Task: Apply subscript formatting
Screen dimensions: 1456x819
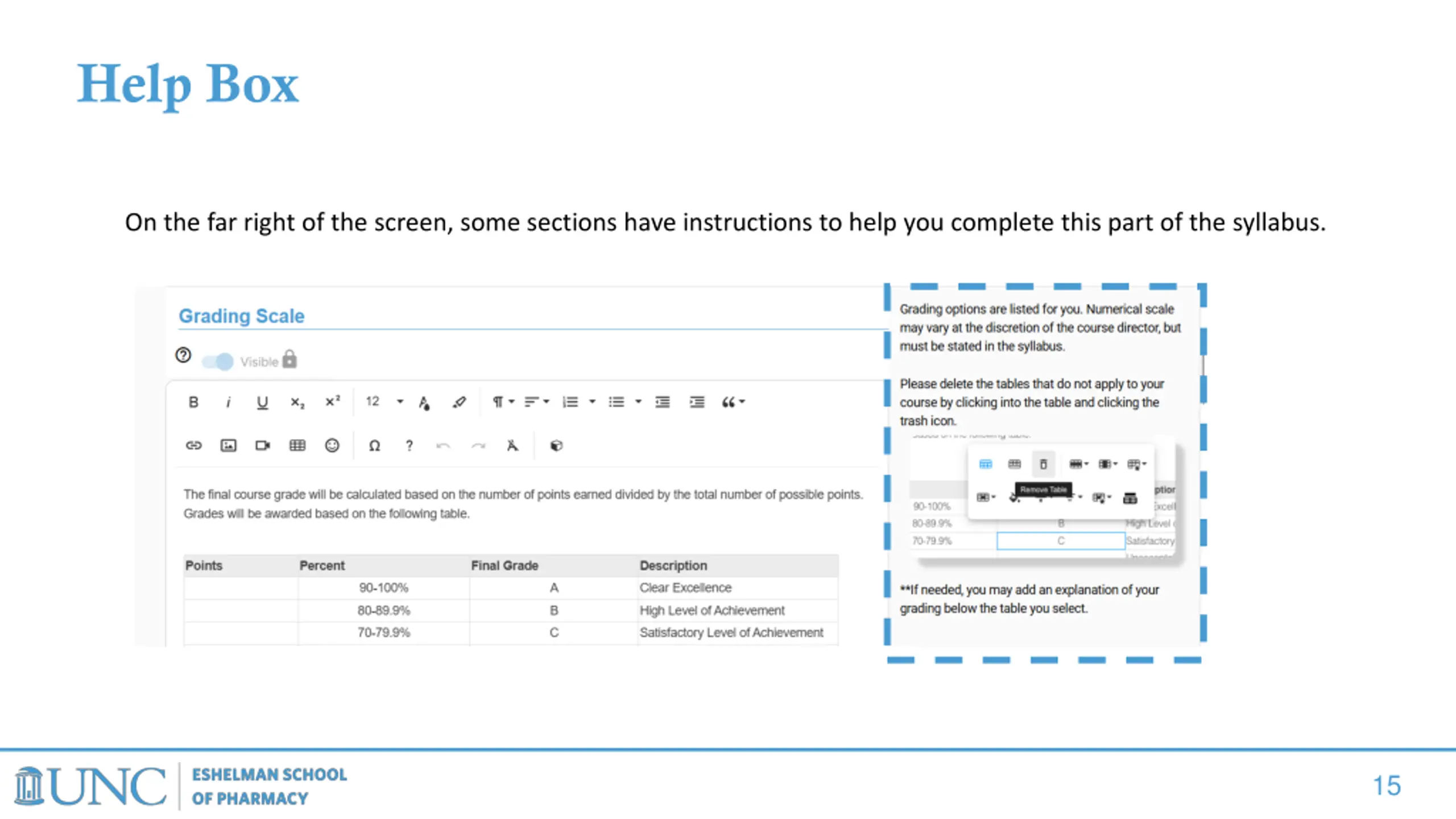Action: (297, 403)
